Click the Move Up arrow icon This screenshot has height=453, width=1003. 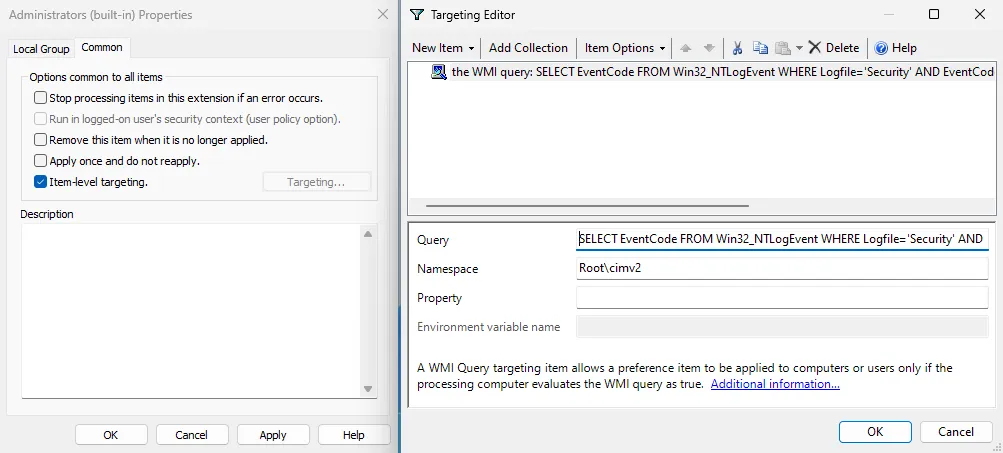pos(685,48)
